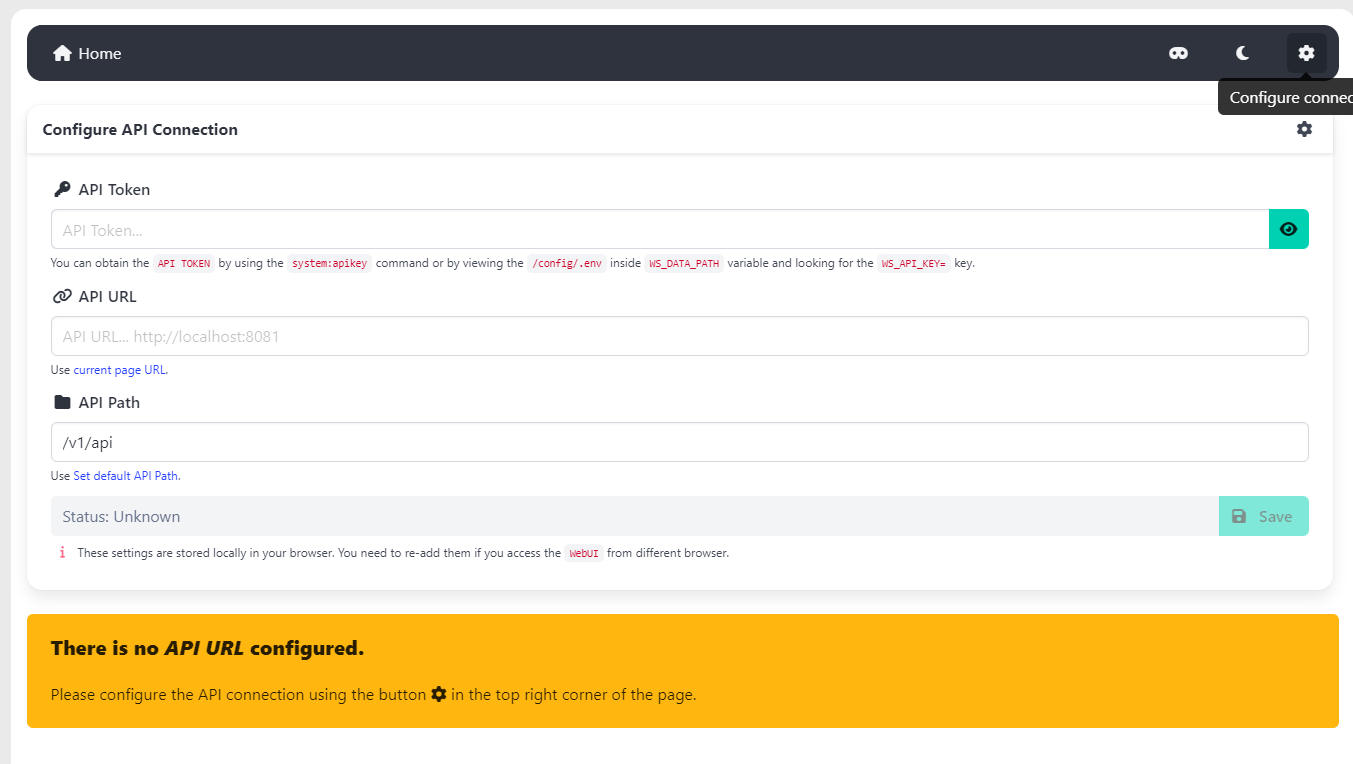Toggle API token visibility with eye button
The height and width of the screenshot is (764, 1353).
coord(1288,230)
